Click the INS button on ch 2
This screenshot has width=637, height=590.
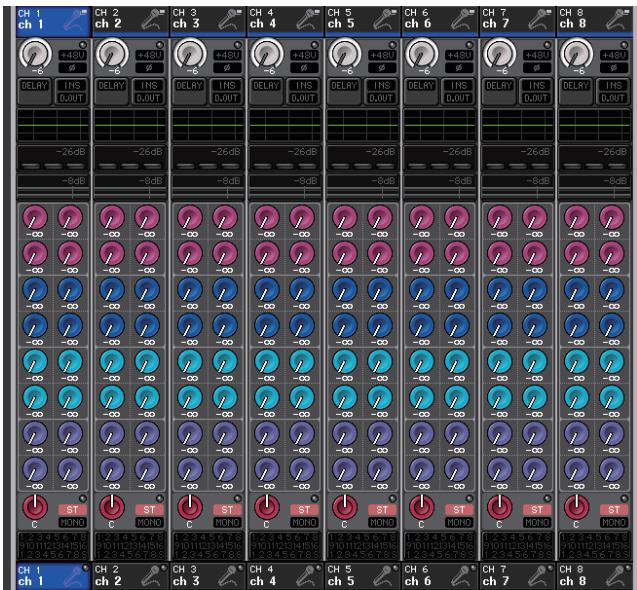click(x=149, y=86)
